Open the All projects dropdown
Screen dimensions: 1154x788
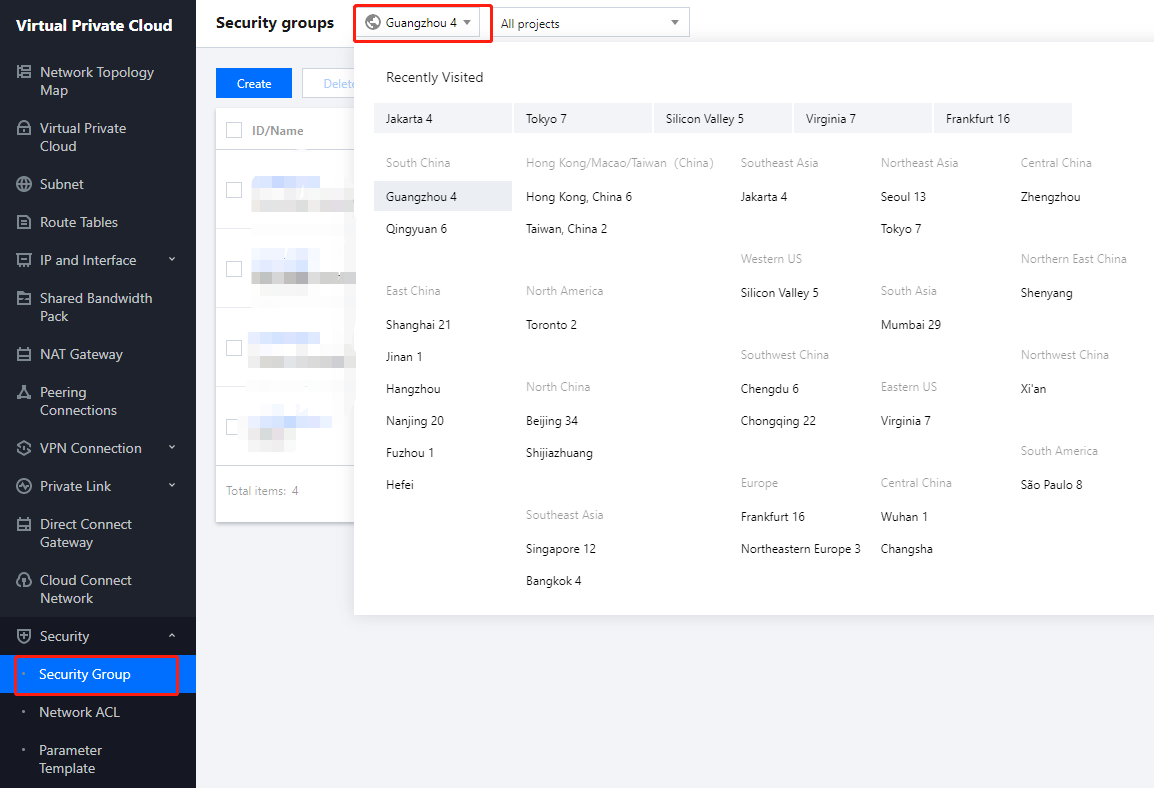click(x=590, y=23)
